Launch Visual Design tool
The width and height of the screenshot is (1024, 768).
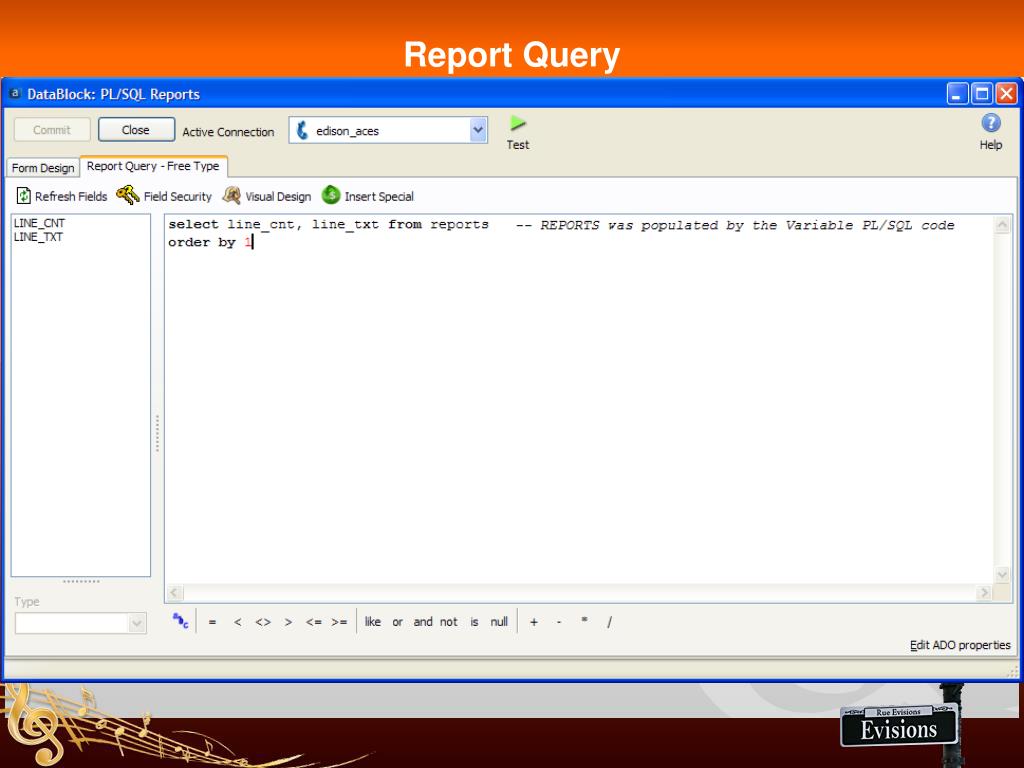[x=232, y=195]
